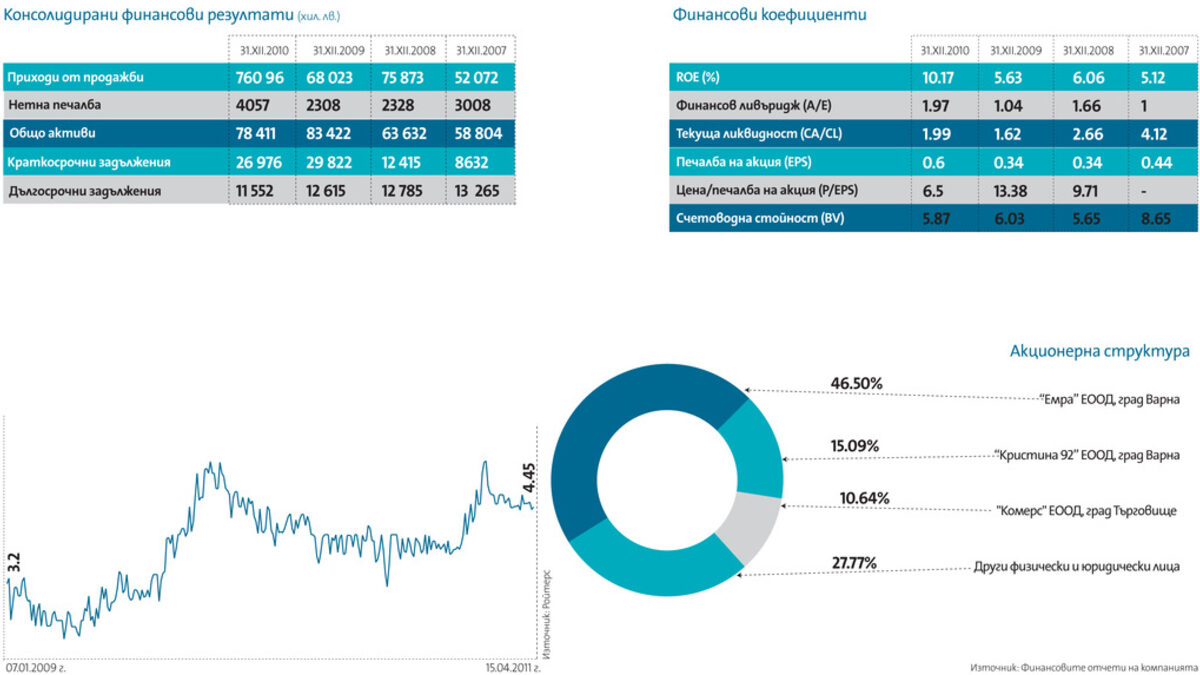Click the ROE value 10.17
1200x675 pixels.
pyautogui.click(x=937, y=77)
